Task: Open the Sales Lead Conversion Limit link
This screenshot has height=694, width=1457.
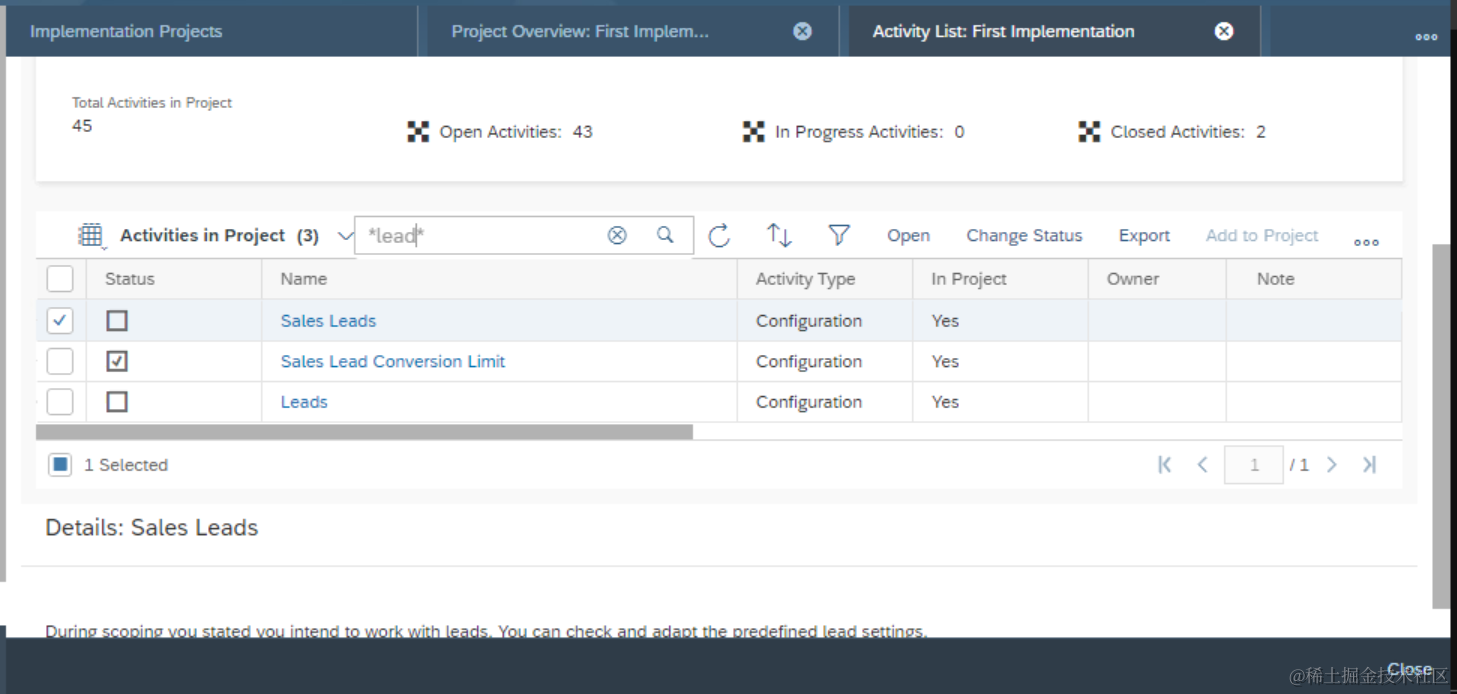Action: coord(393,361)
